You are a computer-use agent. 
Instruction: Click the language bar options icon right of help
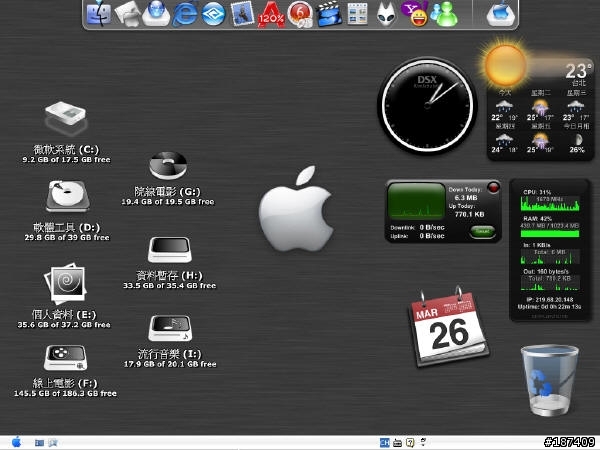(423, 442)
